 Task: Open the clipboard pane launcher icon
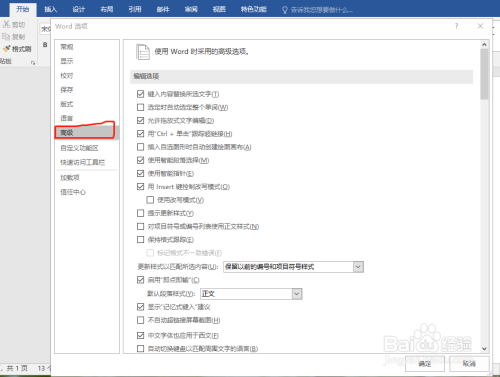(x=33, y=62)
